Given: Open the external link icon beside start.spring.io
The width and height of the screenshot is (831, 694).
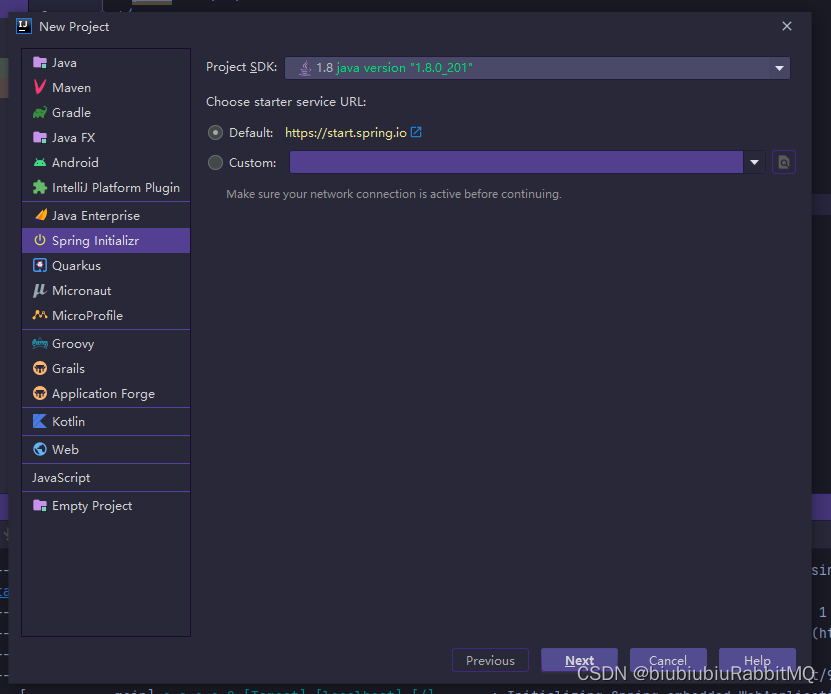Looking at the screenshot, I should coord(416,132).
